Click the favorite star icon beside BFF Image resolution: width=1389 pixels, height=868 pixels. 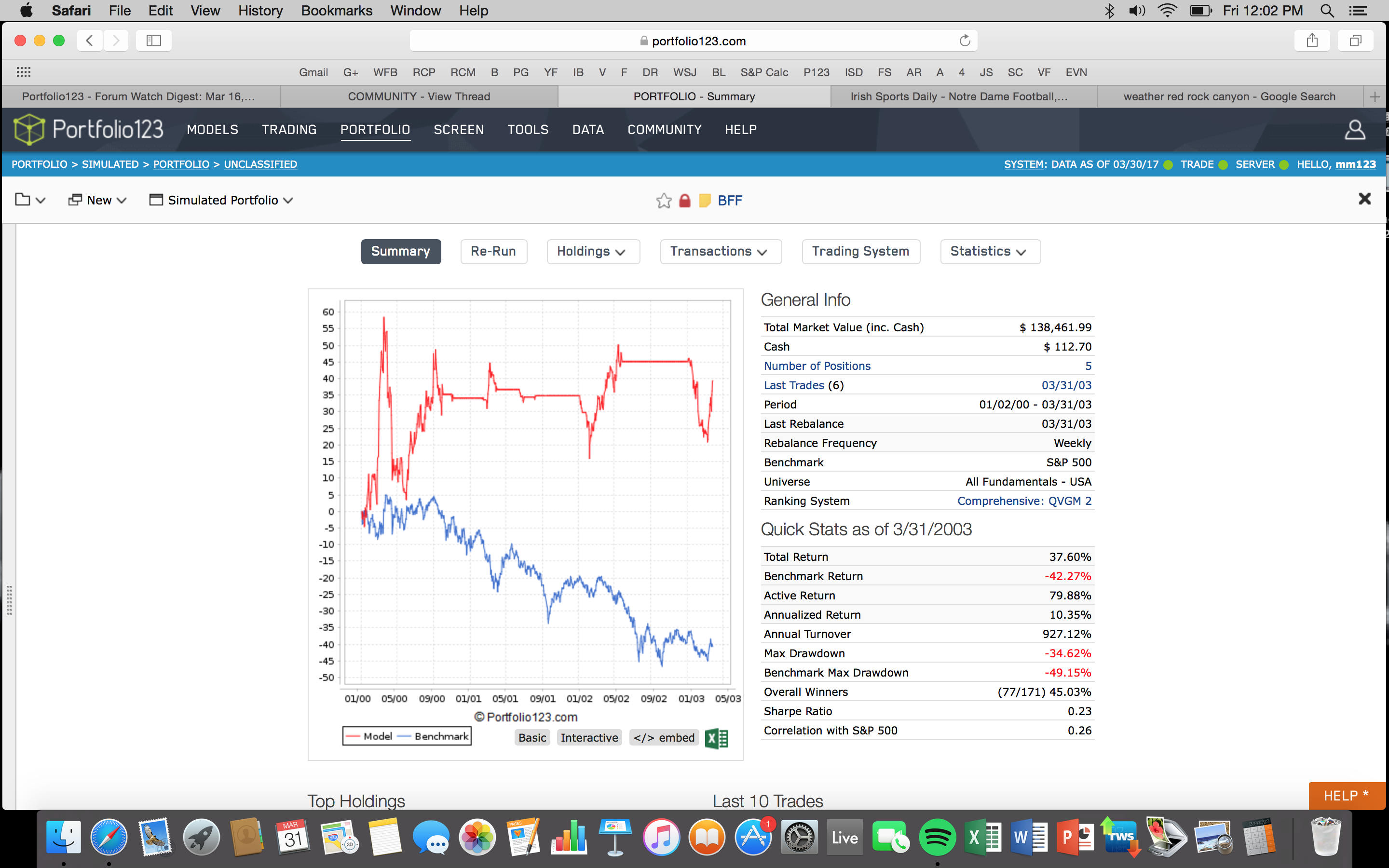click(x=664, y=200)
